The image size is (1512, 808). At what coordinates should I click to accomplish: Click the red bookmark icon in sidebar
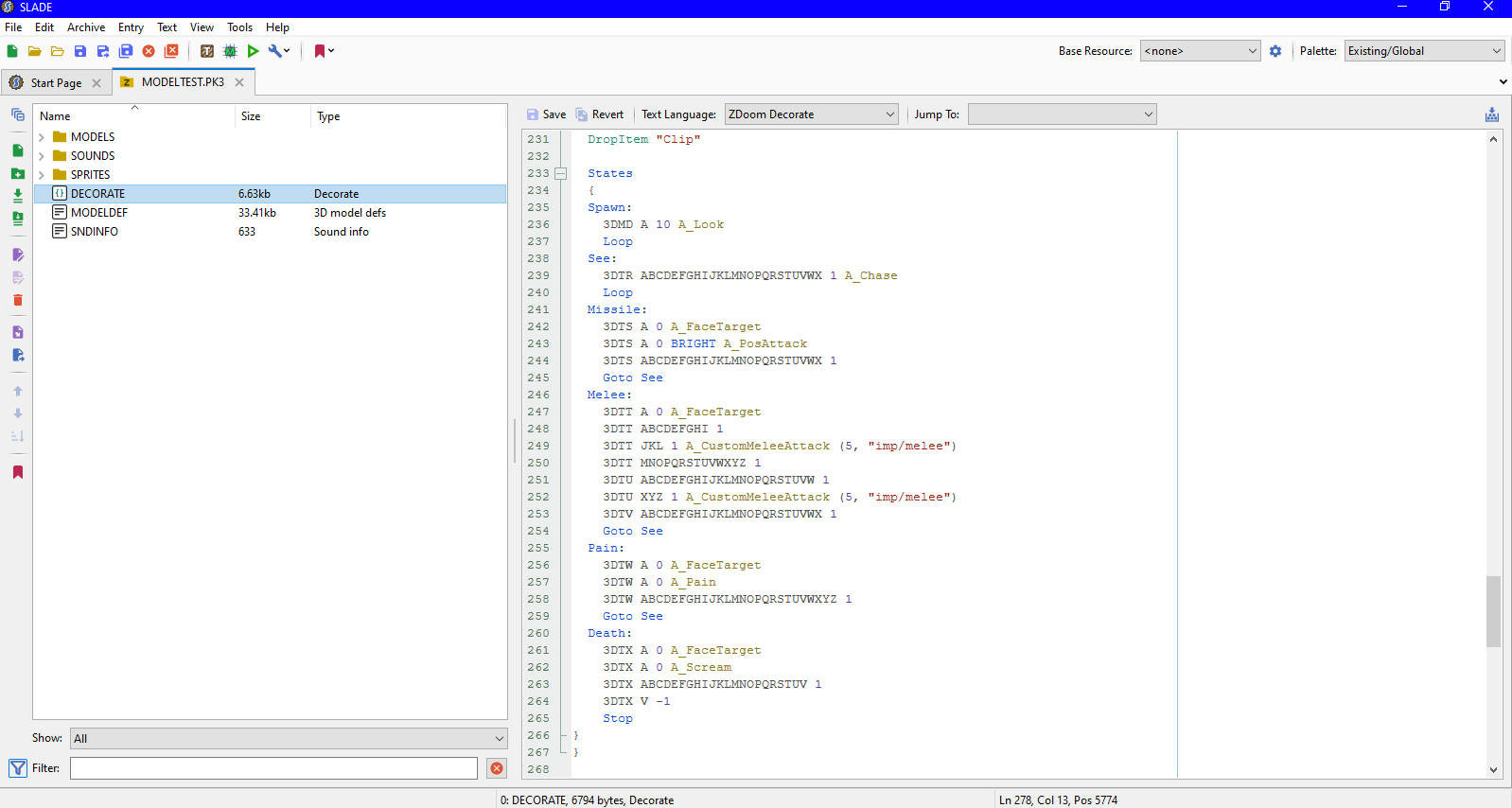17,472
